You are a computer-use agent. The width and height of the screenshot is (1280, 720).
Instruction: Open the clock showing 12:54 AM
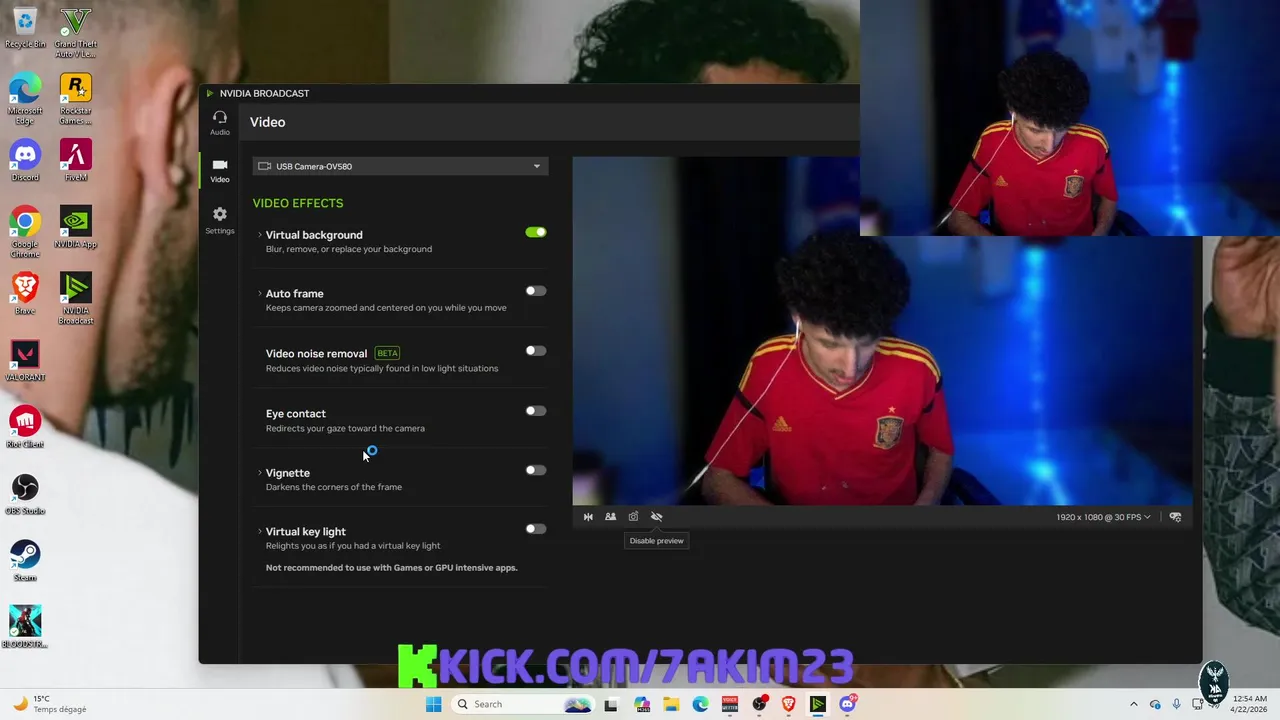(x=1250, y=704)
